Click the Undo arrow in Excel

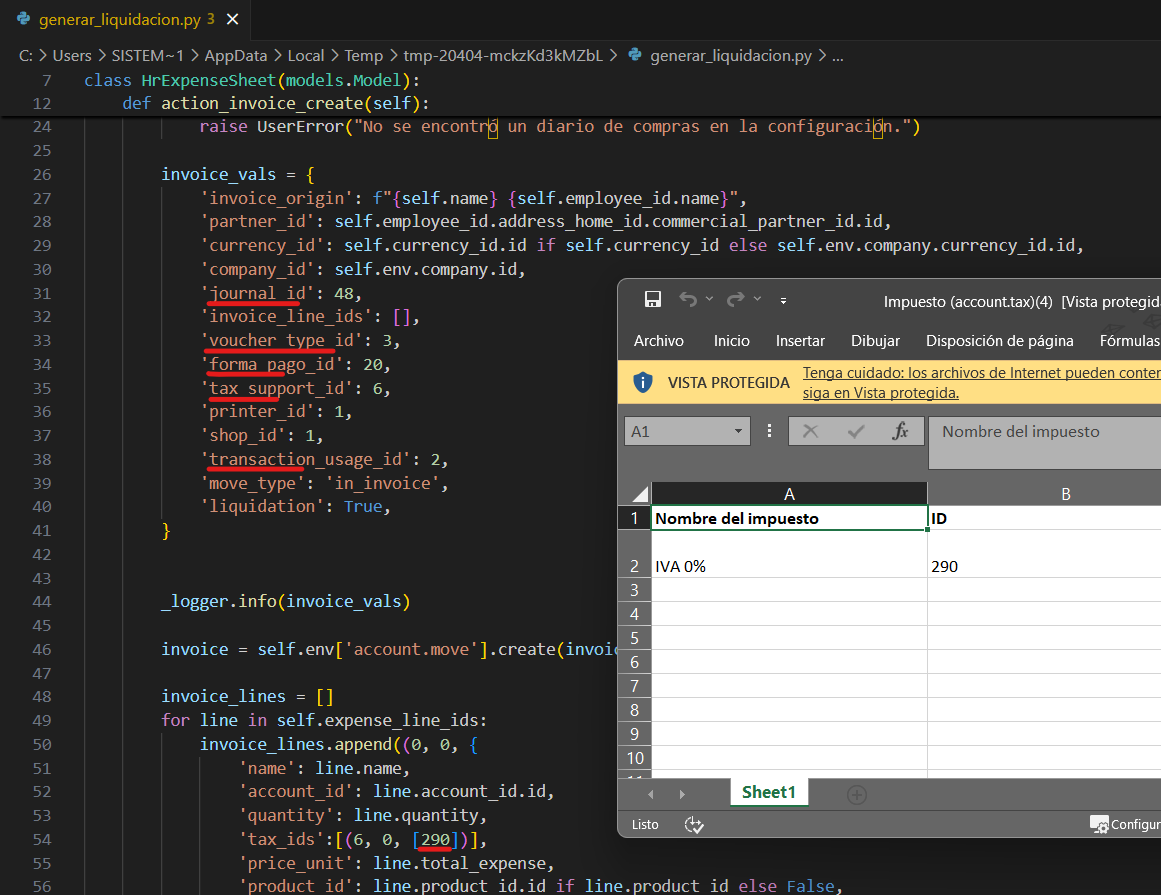[688, 300]
